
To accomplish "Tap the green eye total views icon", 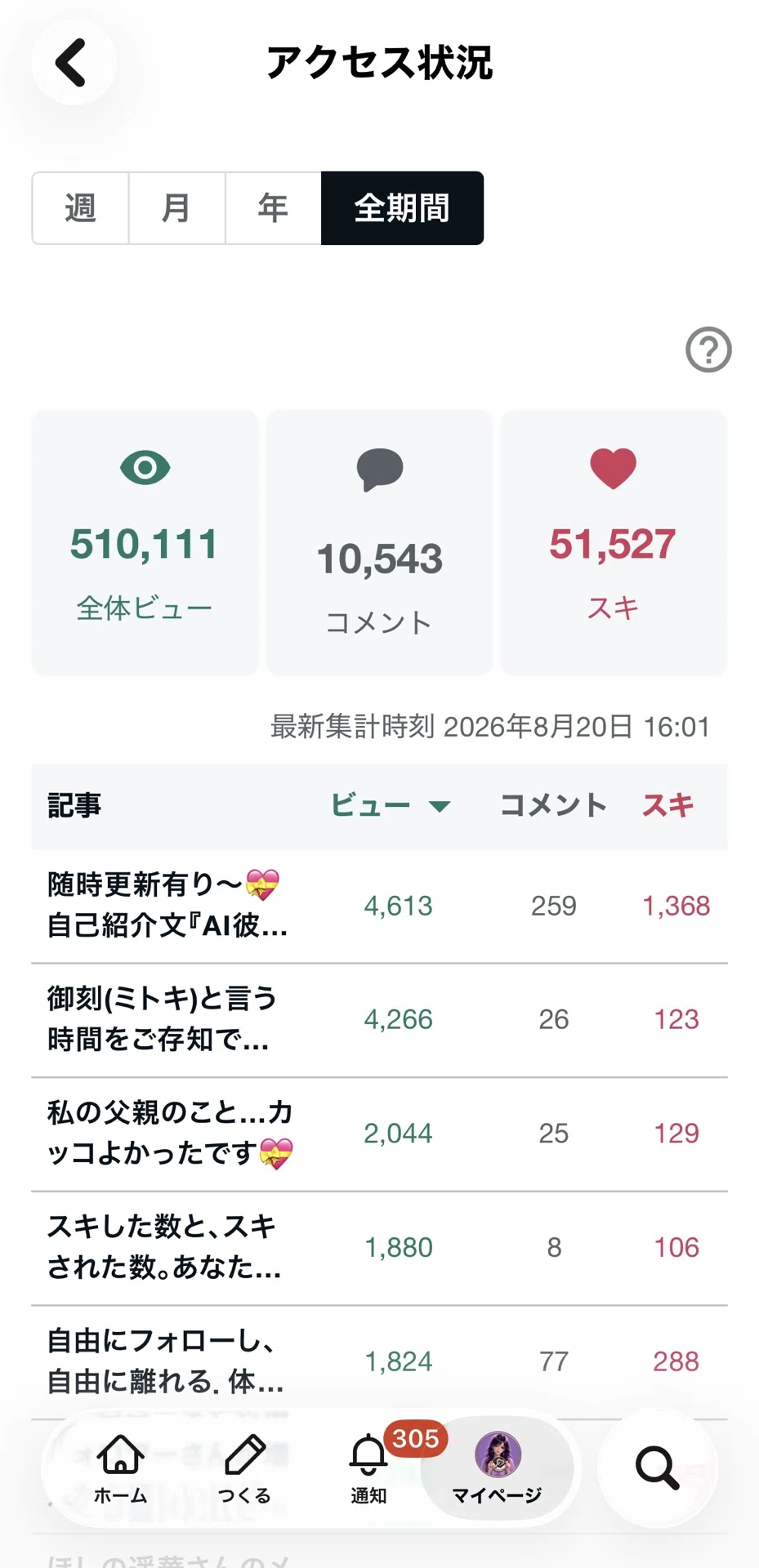I will tap(145, 468).
